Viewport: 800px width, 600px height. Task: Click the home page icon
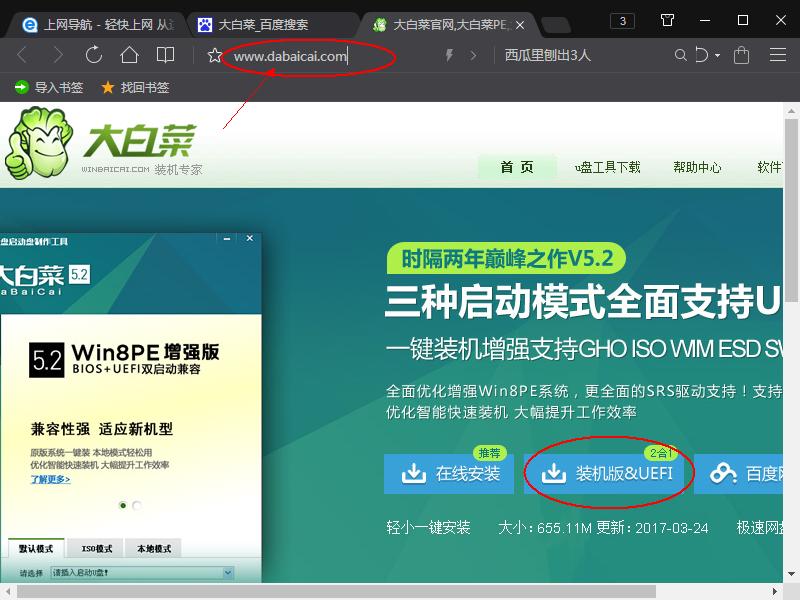pyautogui.click(x=128, y=56)
